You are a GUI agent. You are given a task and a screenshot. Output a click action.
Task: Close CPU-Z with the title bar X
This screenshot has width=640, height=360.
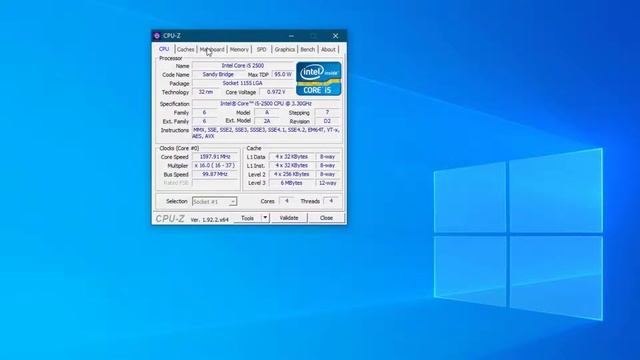[x=336, y=36]
